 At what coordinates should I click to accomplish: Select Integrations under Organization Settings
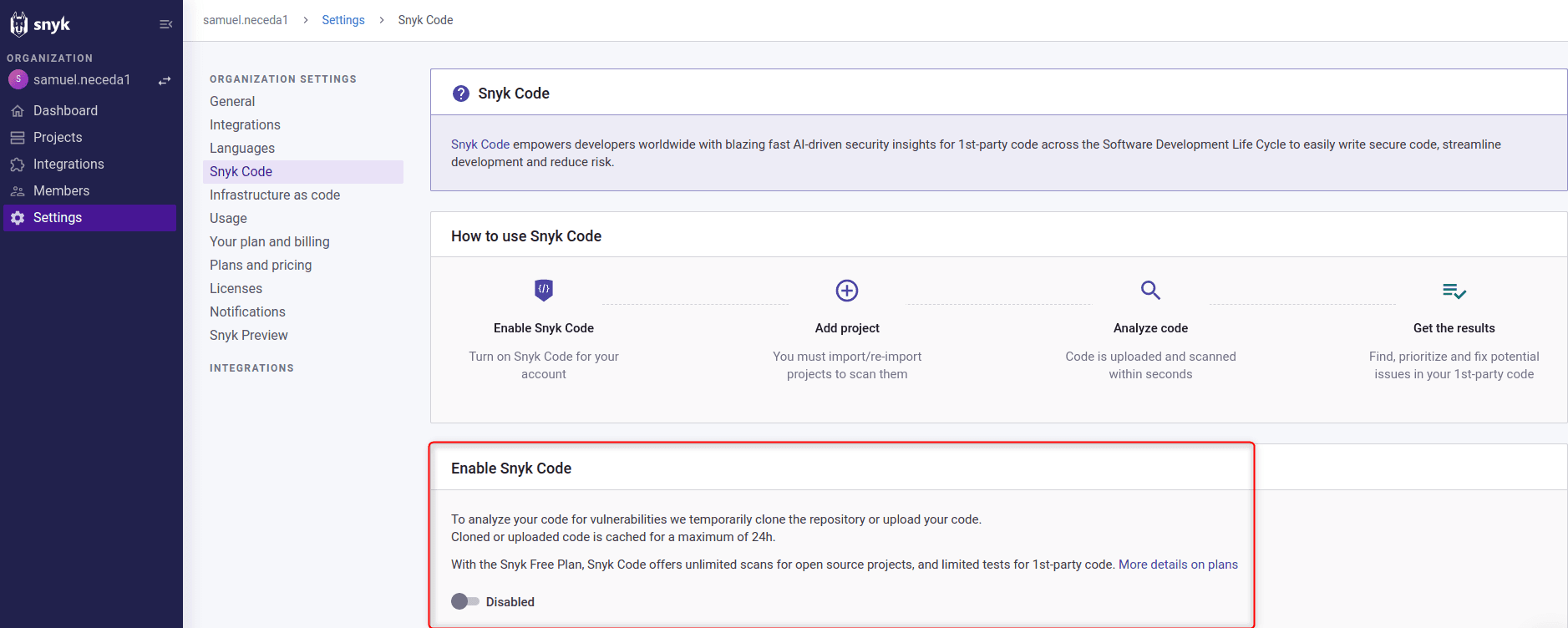coord(245,124)
